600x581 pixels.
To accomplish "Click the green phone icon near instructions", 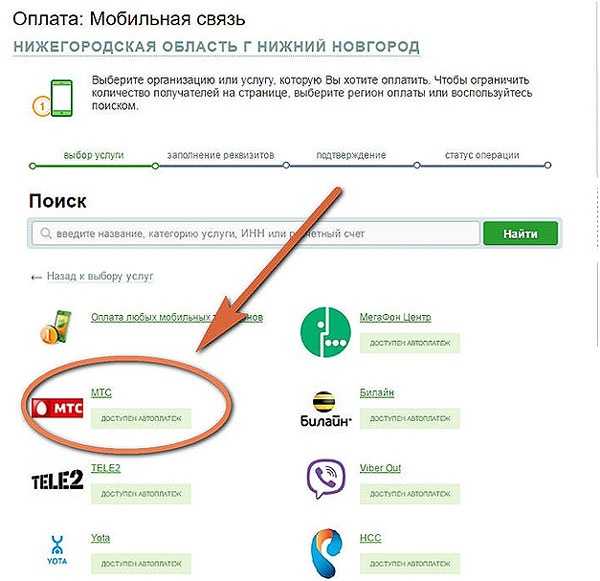I will (53, 98).
